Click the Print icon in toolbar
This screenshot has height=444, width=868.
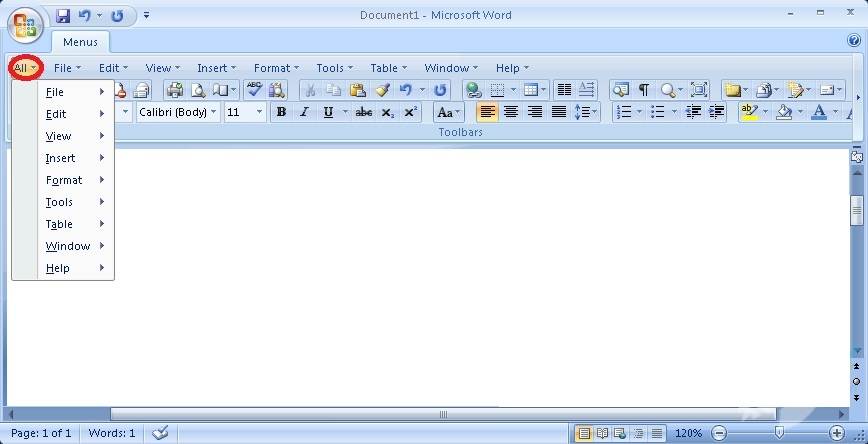[x=174, y=90]
